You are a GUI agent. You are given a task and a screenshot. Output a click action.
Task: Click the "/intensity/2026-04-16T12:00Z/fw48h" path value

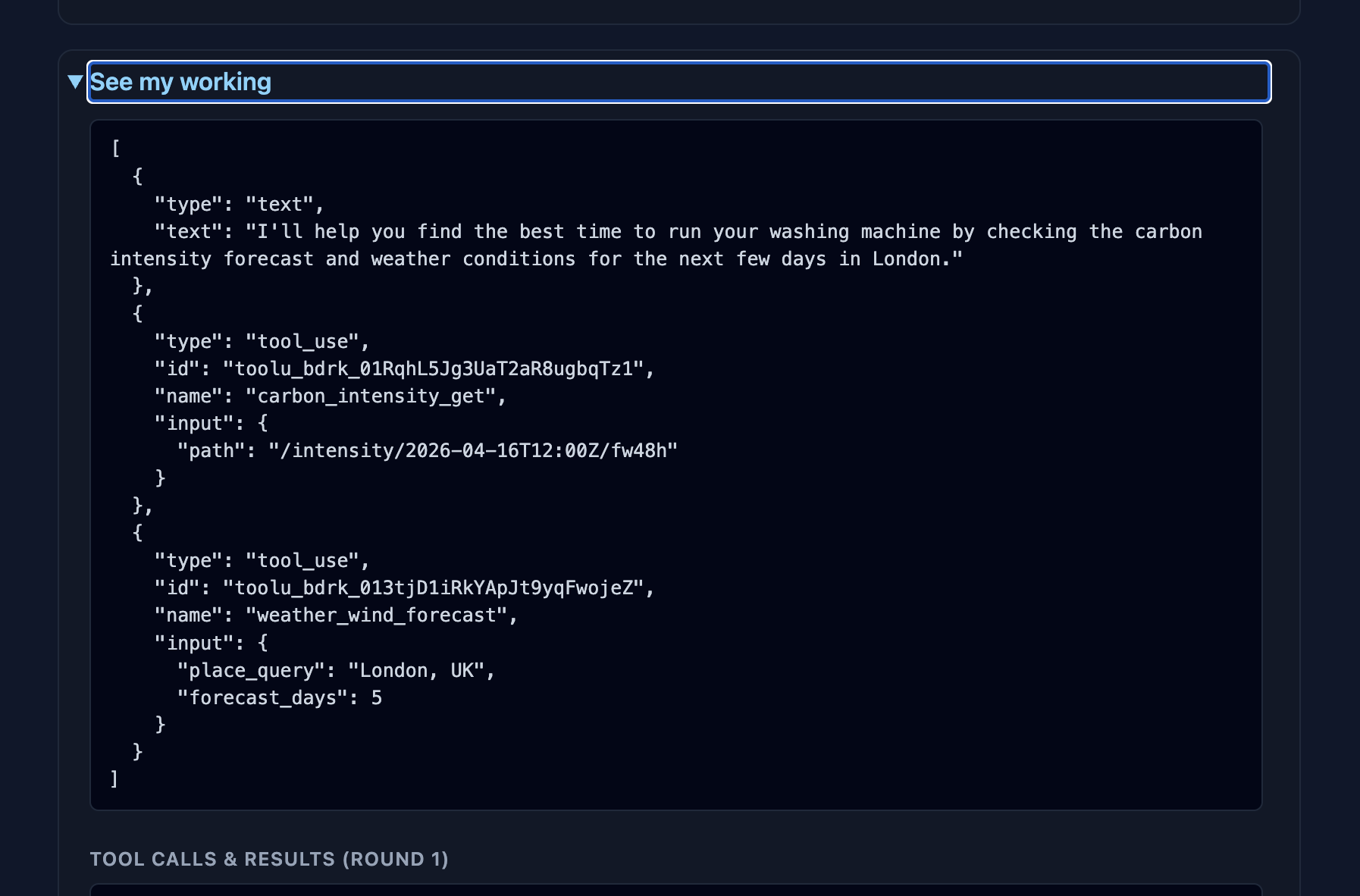pyautogui.click(x=473, y=451)
